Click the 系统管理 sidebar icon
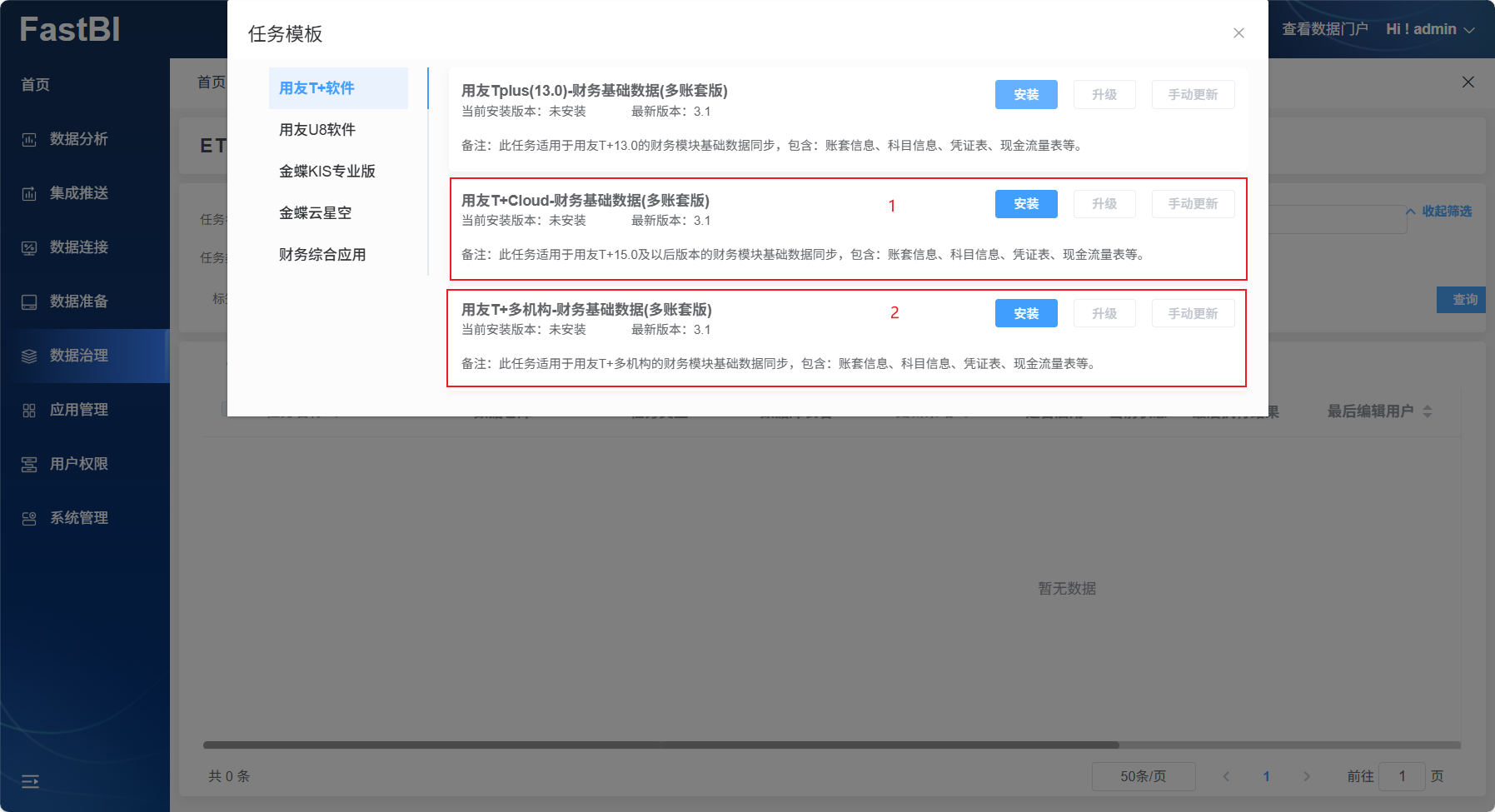Screen dimensions: 1495x812 [x=29, y=519]
